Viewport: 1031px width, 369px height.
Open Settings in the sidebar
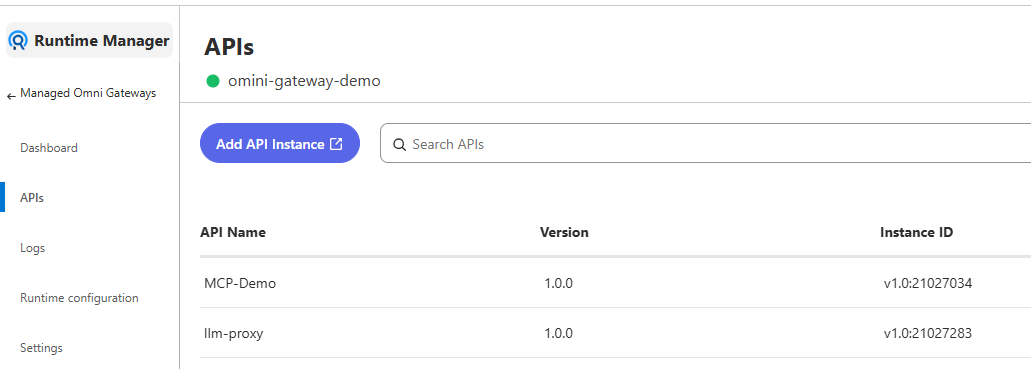(x=41, y=348)
